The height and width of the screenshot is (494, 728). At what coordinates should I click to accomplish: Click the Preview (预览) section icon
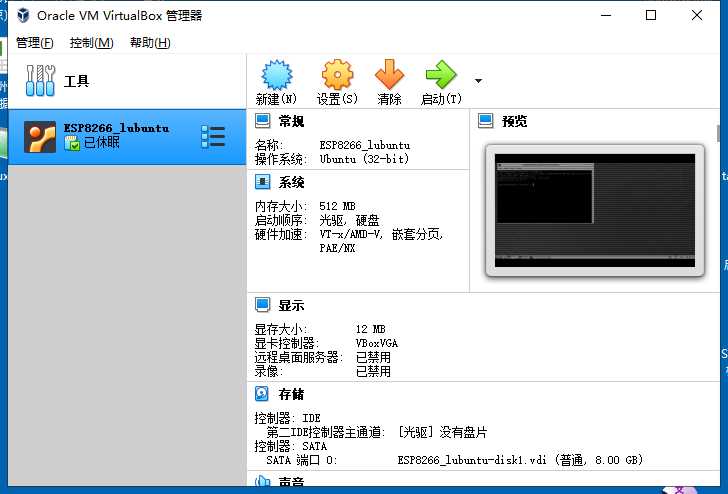486,121
